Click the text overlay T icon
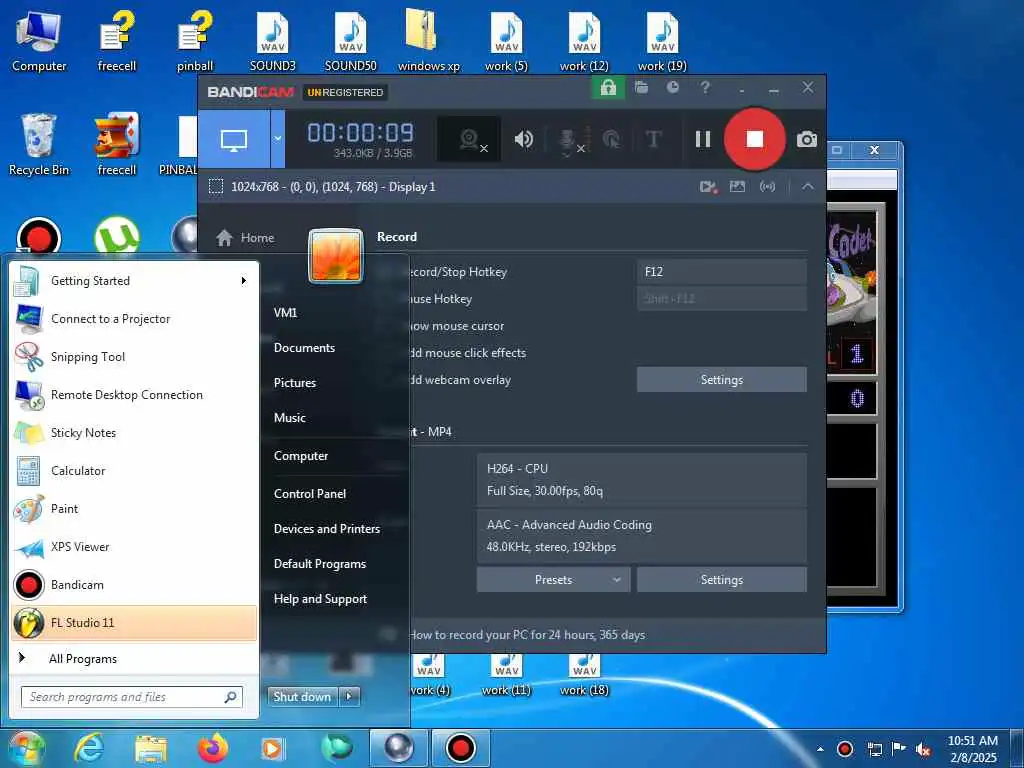The height and width of the screenshot is (768, 1024). [653, 139]
